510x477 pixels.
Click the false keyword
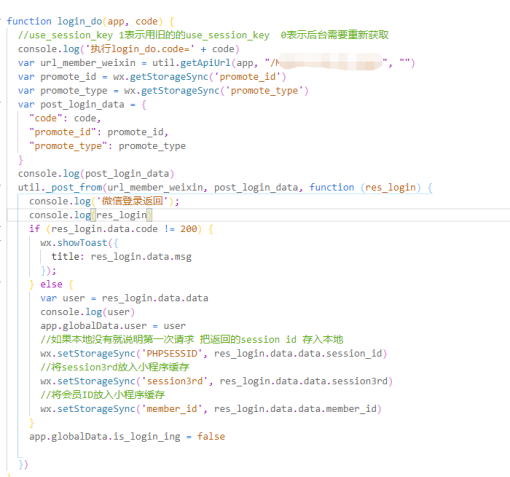tap(211, 437)
